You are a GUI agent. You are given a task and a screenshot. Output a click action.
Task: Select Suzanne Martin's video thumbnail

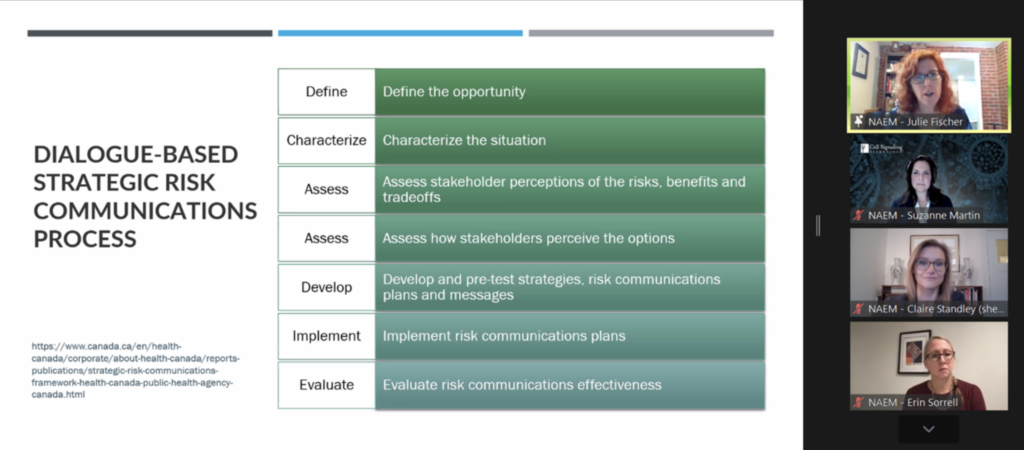(929, 179)
